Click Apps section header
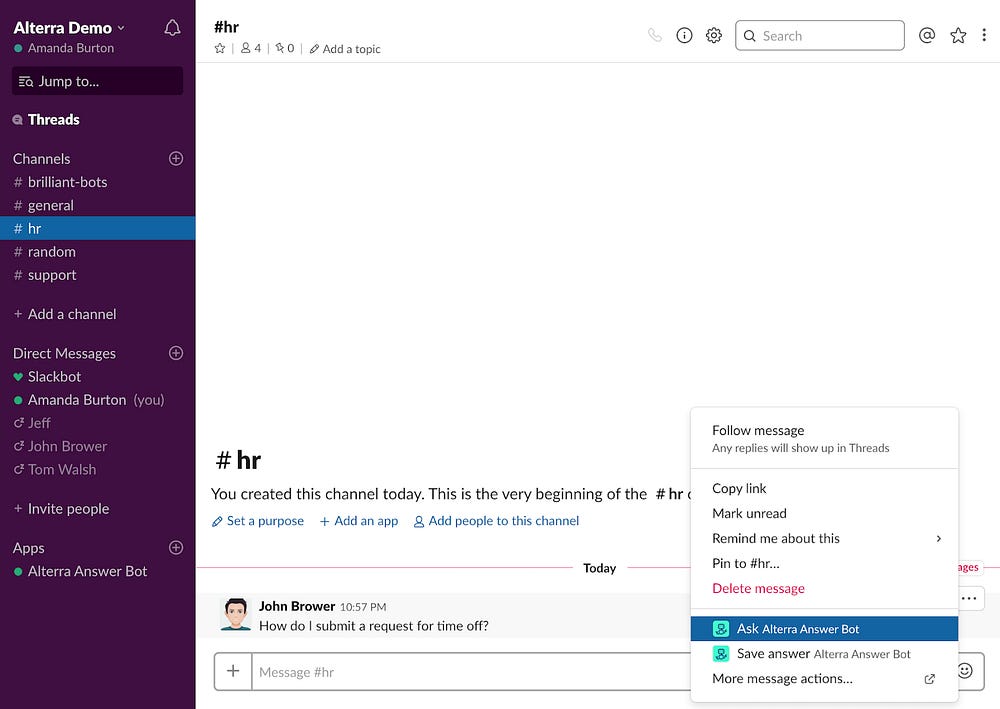The image size is (1000, 709). 29,548
